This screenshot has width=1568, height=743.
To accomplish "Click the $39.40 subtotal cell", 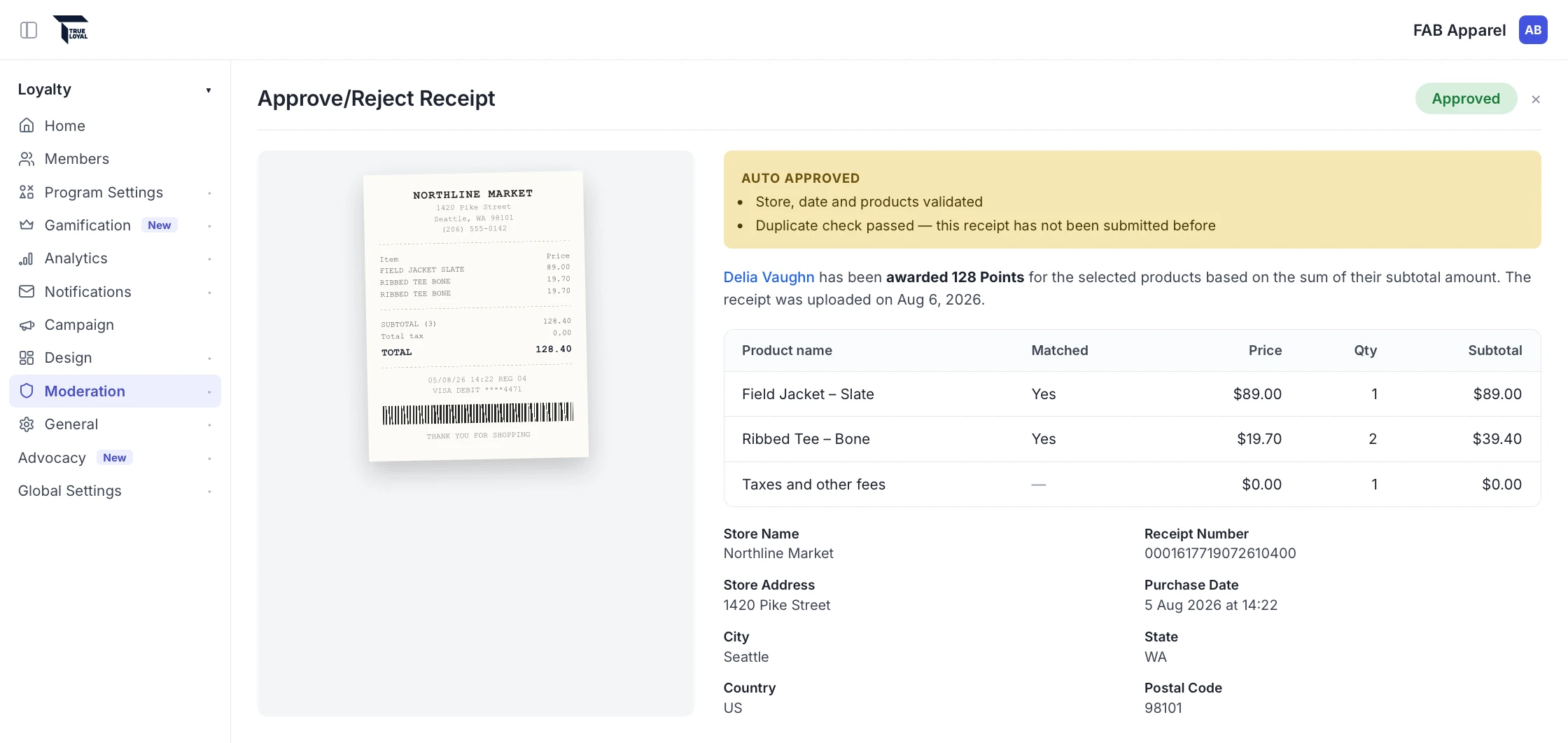I will [x=1497, y=439].
